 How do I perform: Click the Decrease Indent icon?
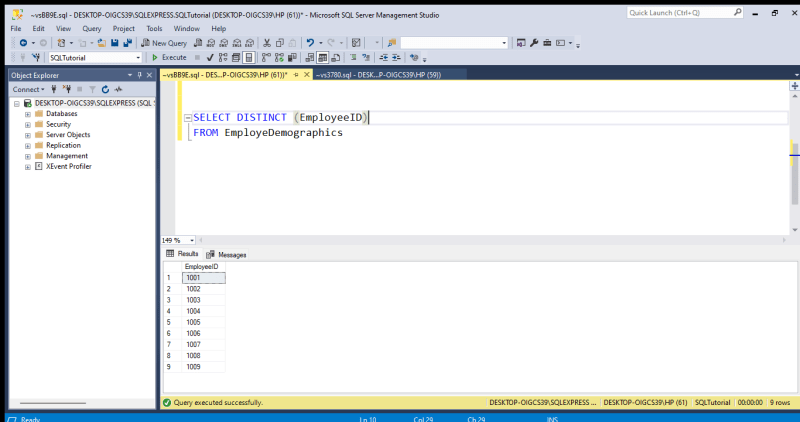pyautogui.click(x=383, y=58)
